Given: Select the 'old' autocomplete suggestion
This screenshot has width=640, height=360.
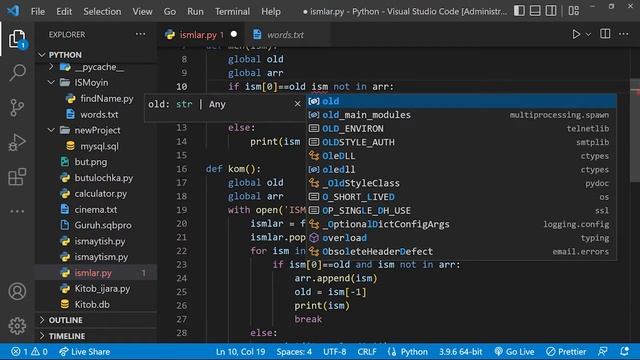Looking at the screenshot, I should click(x=461, y=101).
